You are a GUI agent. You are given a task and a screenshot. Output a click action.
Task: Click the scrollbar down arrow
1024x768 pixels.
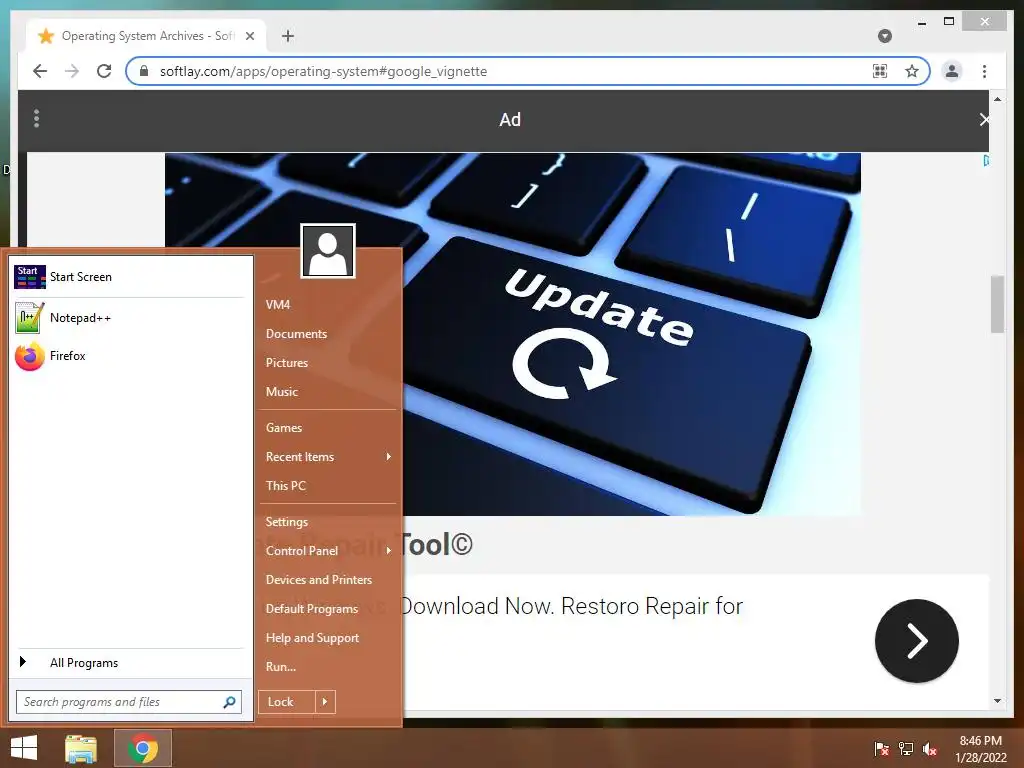(997, 701)
